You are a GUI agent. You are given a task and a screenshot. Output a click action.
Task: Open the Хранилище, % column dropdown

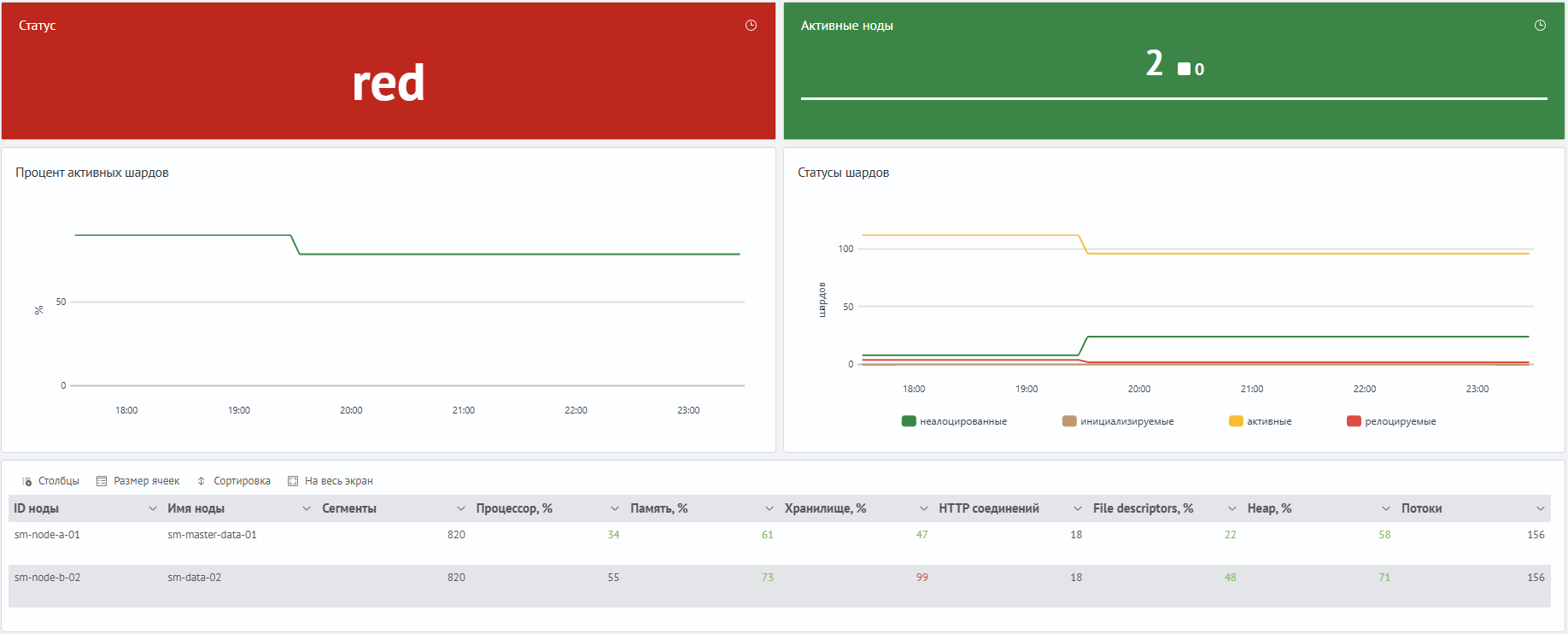pos(924,508)
